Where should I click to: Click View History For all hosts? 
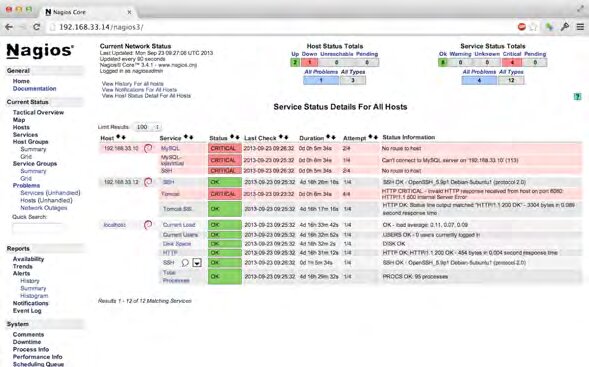click(x=133, y=84)
